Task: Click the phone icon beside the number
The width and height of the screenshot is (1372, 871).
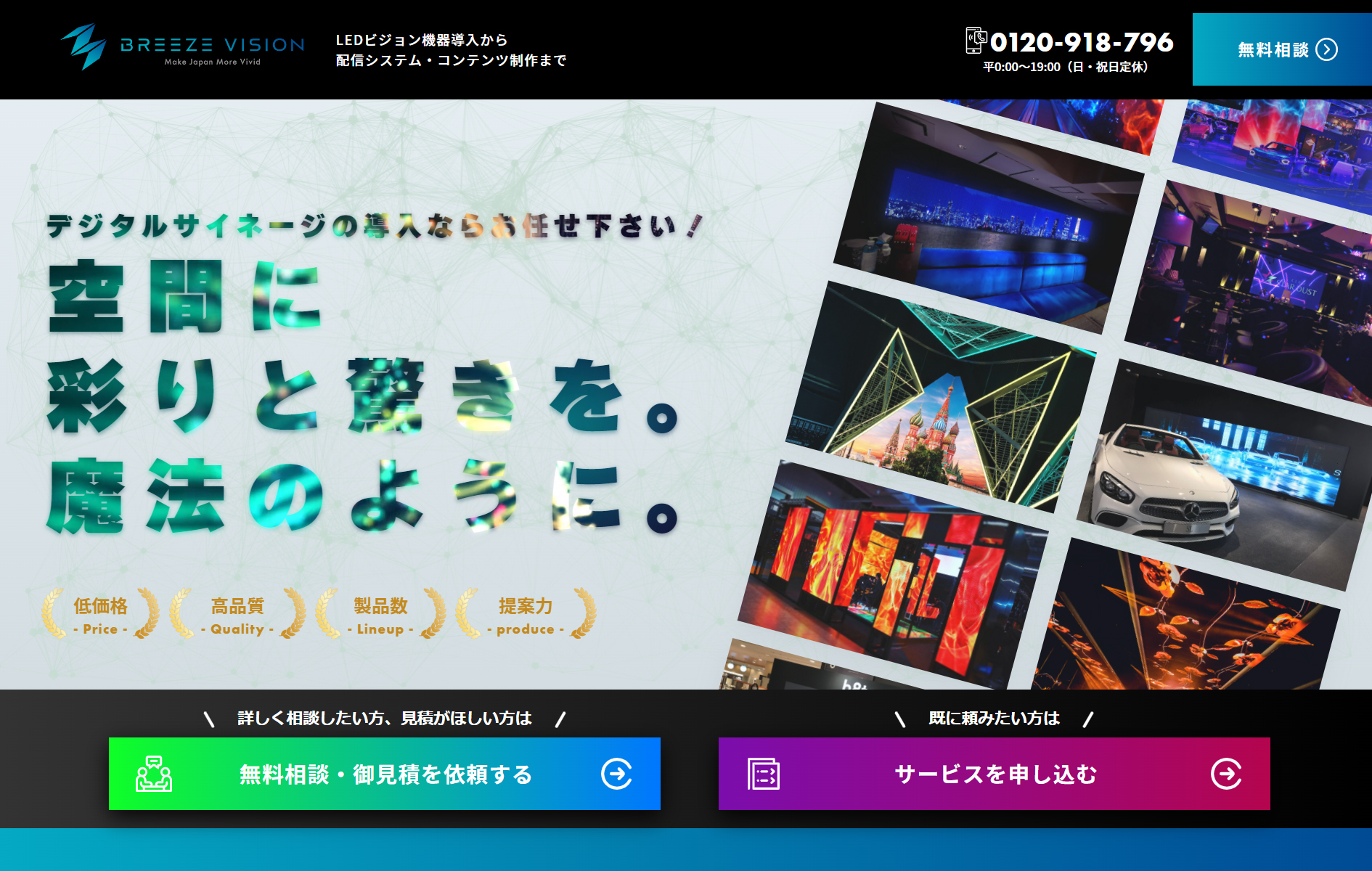Action: (976, 41)
